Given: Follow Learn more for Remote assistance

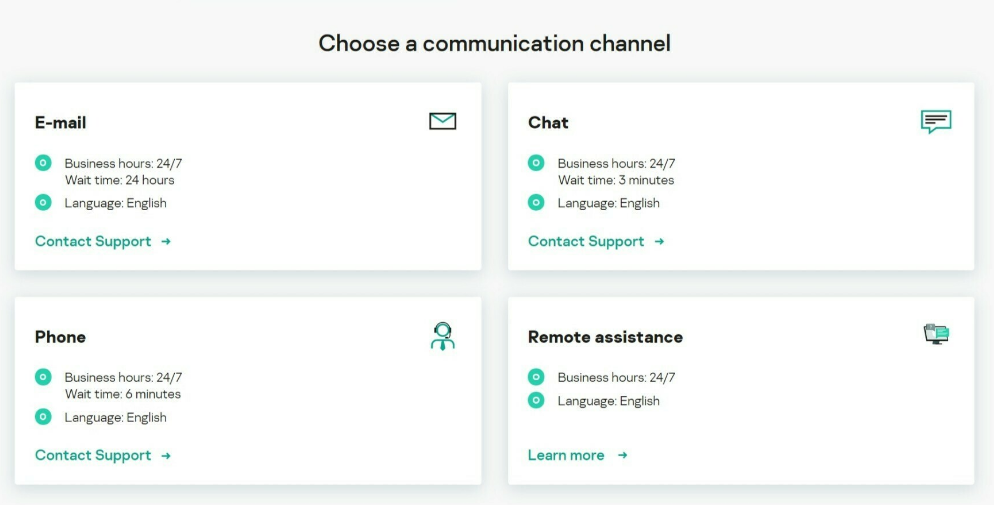Looking at the screenshot, I should click(x=566, y=455).
